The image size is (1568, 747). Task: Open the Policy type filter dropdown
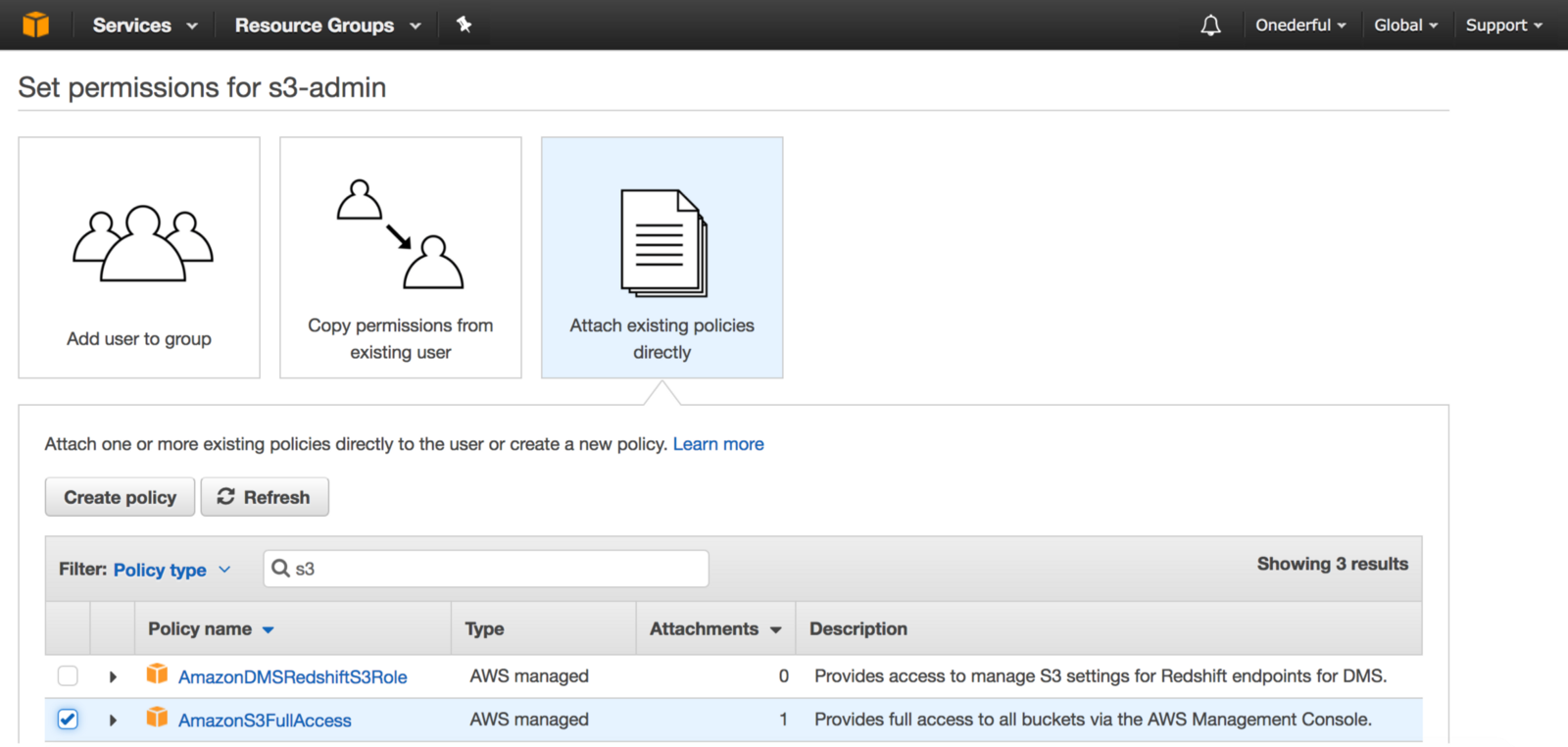[x=172, y=570]
